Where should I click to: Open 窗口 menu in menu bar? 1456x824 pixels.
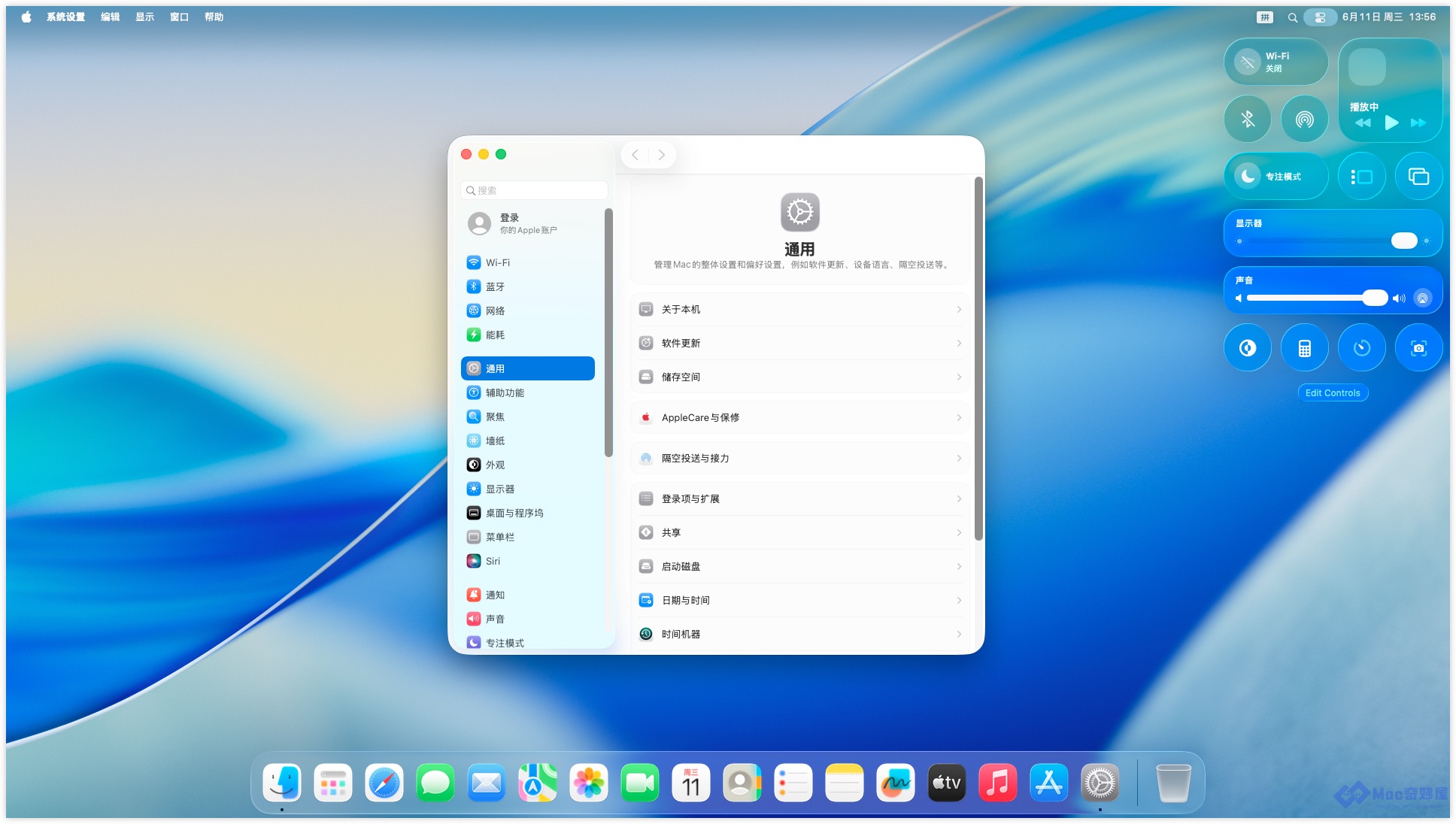(x=180, y=17)
